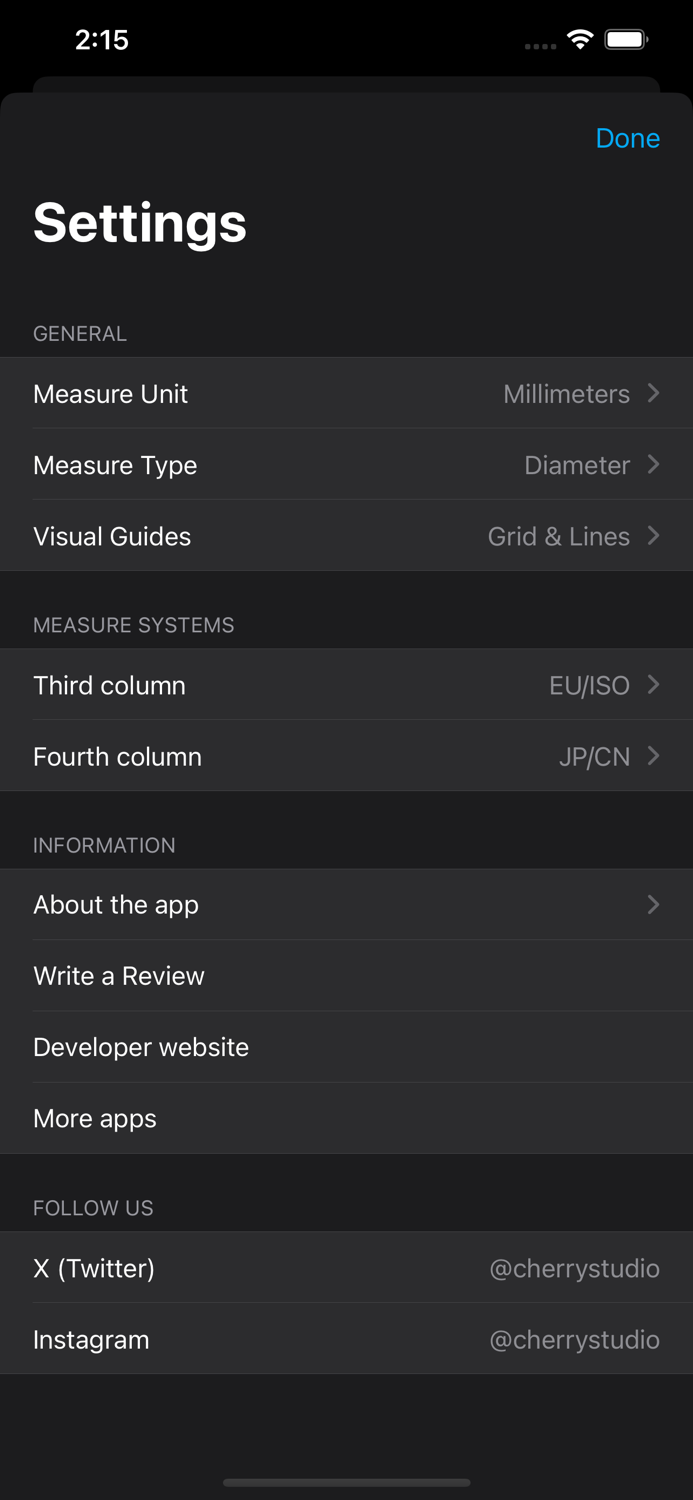Tap the Grid & Lines value
This screenshot has height=1500, width=693.
point(559,536)
